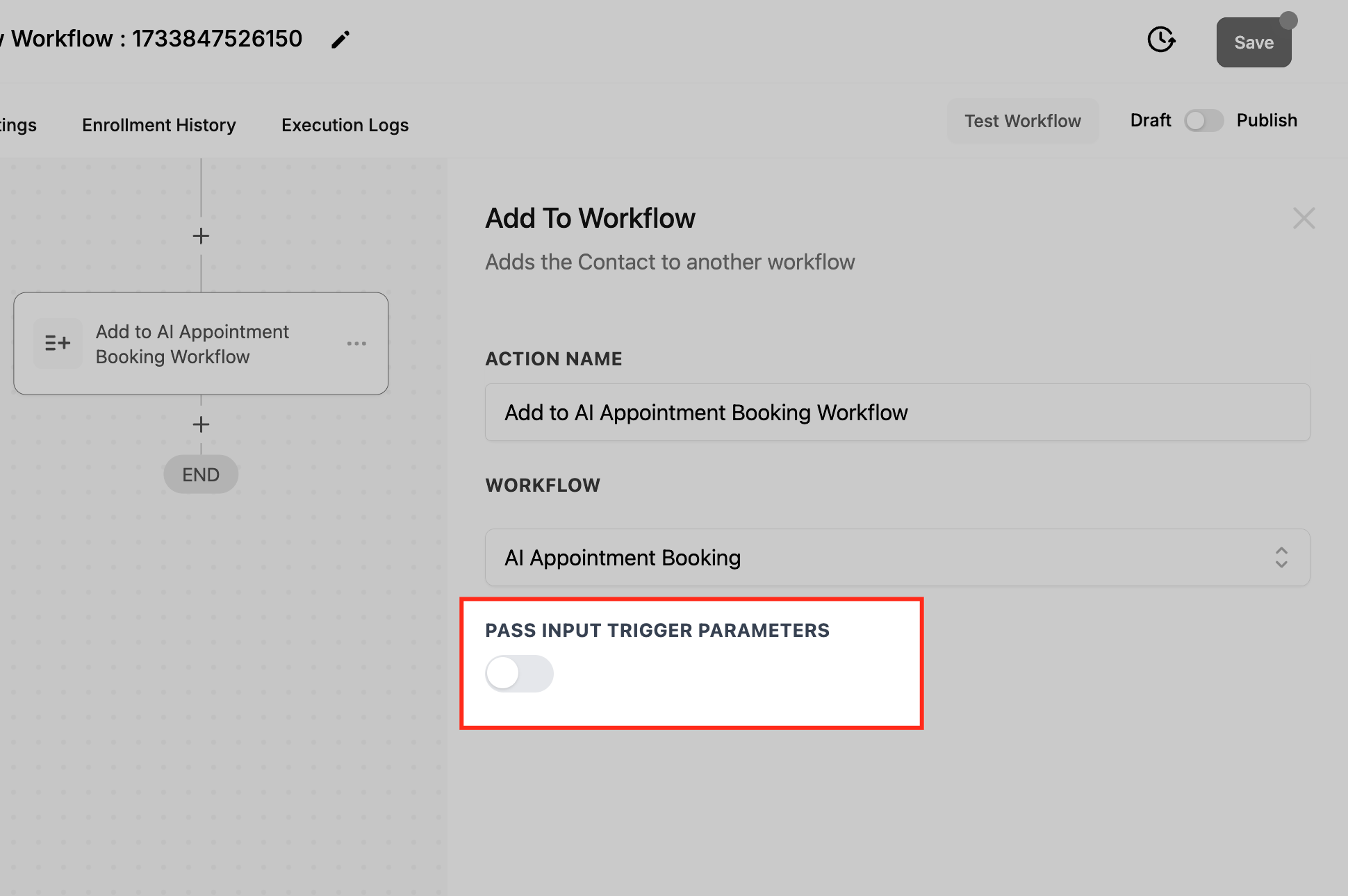The width and height of the screenshot is (1348, 896).
Task: Click the Save button
Action: click(1254, 42)
